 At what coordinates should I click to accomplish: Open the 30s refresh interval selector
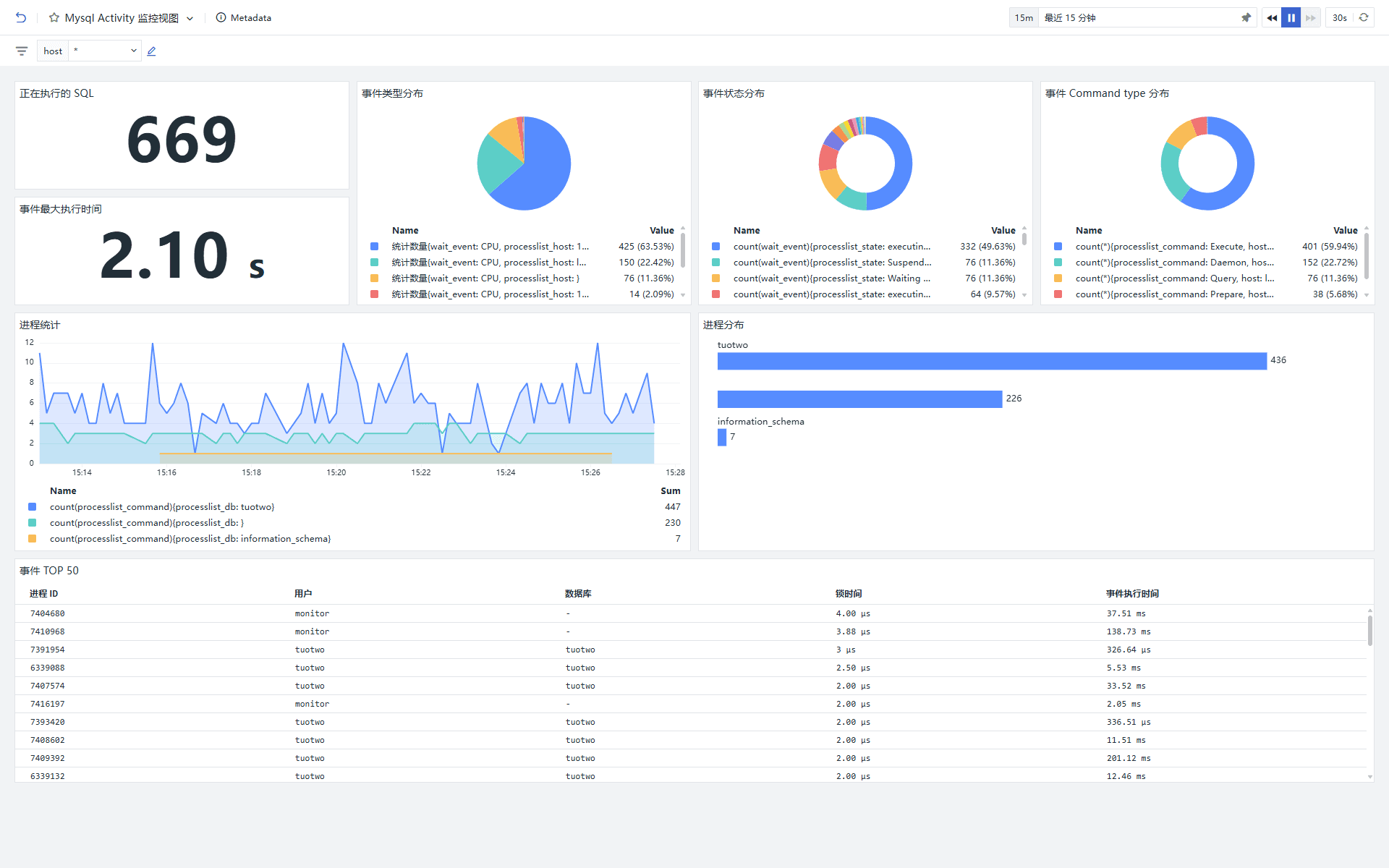[x=1339, y=17]
